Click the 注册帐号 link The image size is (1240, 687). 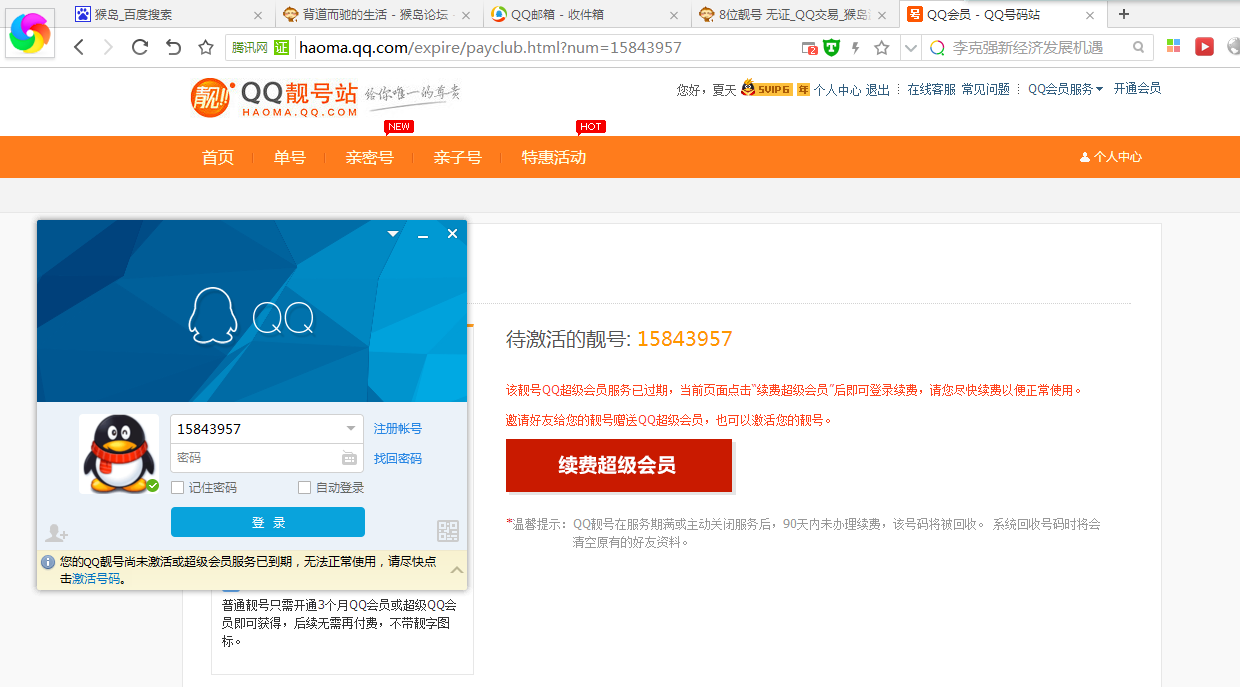398,429
